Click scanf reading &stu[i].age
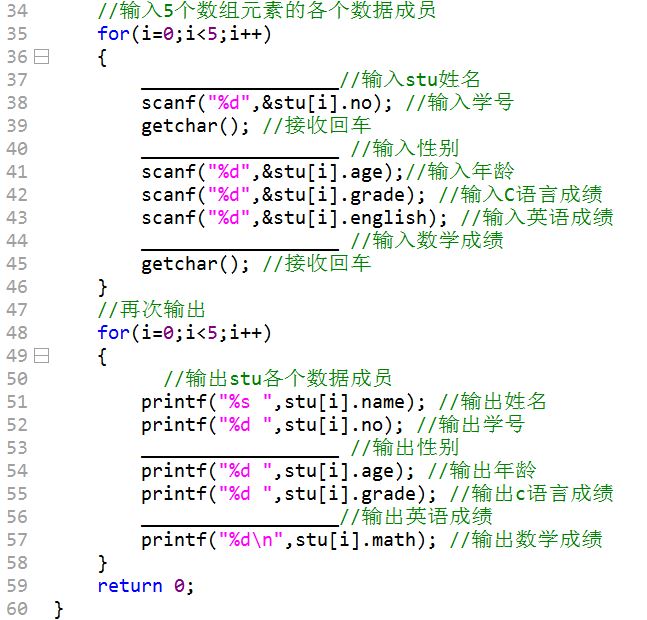647x620 pixels. click(272, 172)
